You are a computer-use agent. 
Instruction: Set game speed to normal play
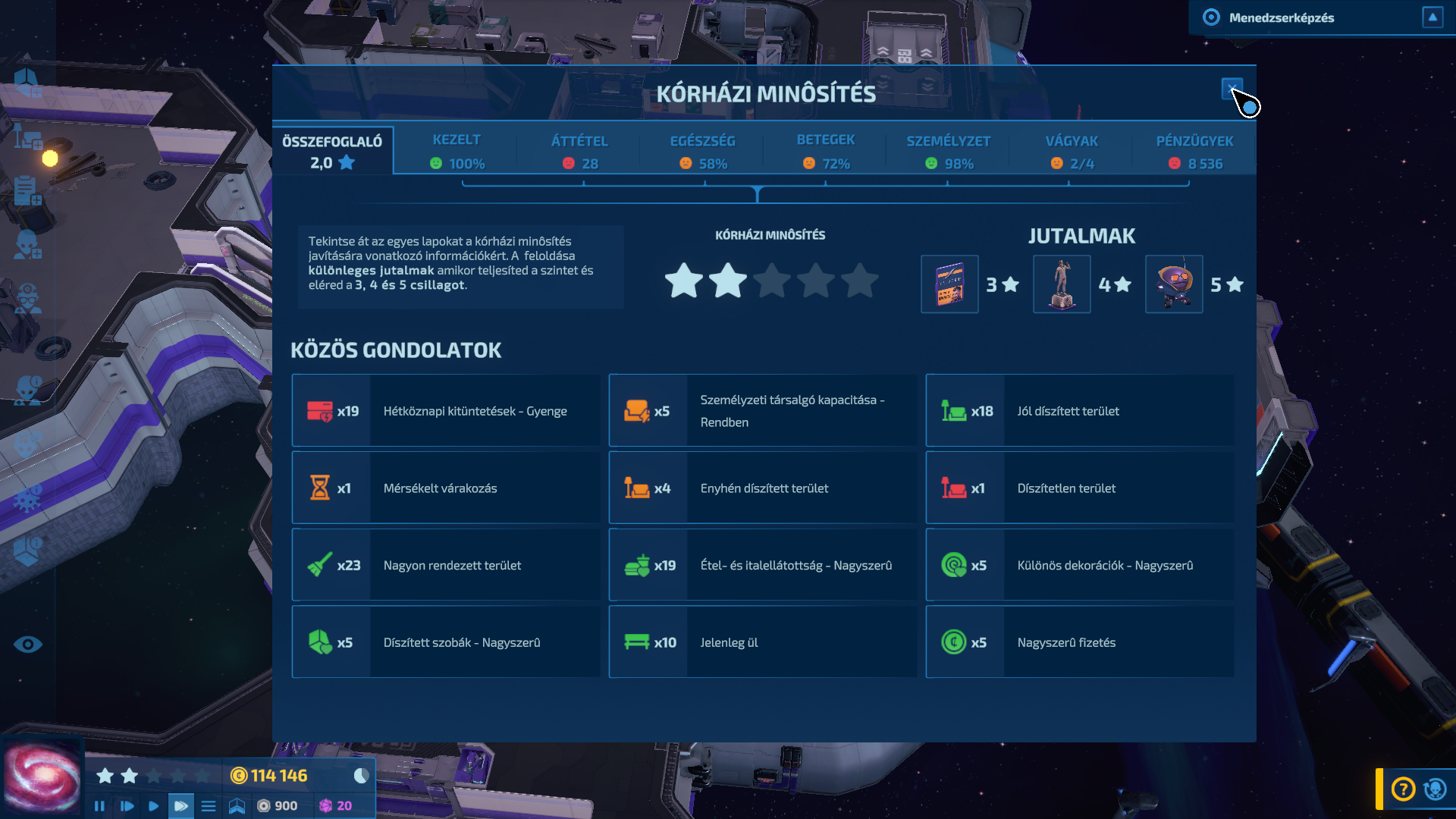(x=154, y=806)
